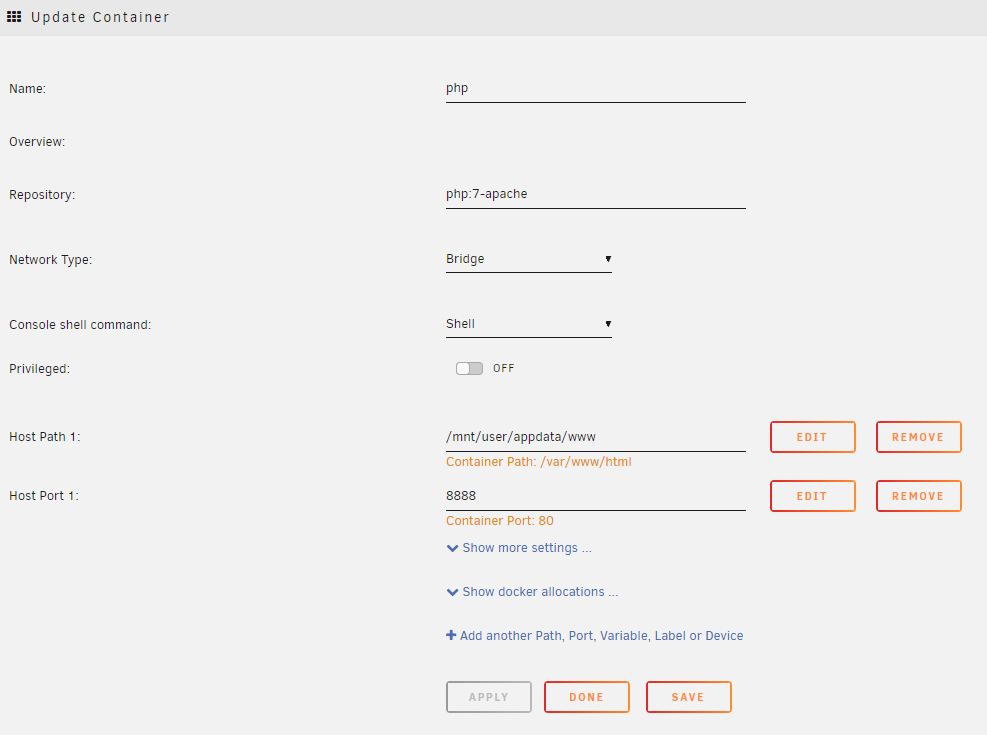The image size is (987, 735).
Task: Click Add another Path, Port, Variable link
Action: click(601, 636)
